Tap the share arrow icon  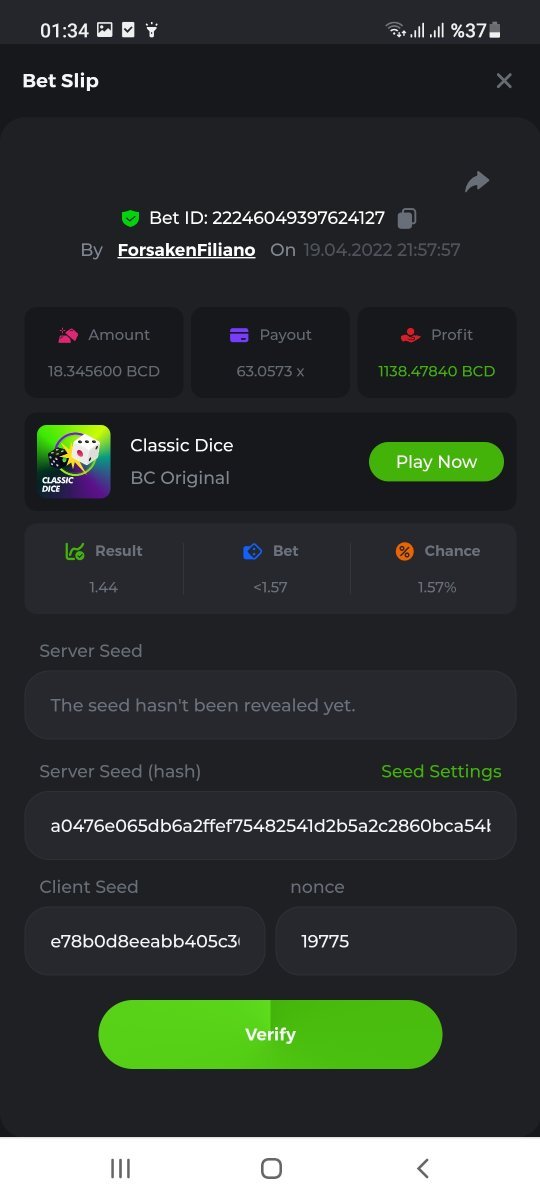pyautogui.click(x=477, y=181)
